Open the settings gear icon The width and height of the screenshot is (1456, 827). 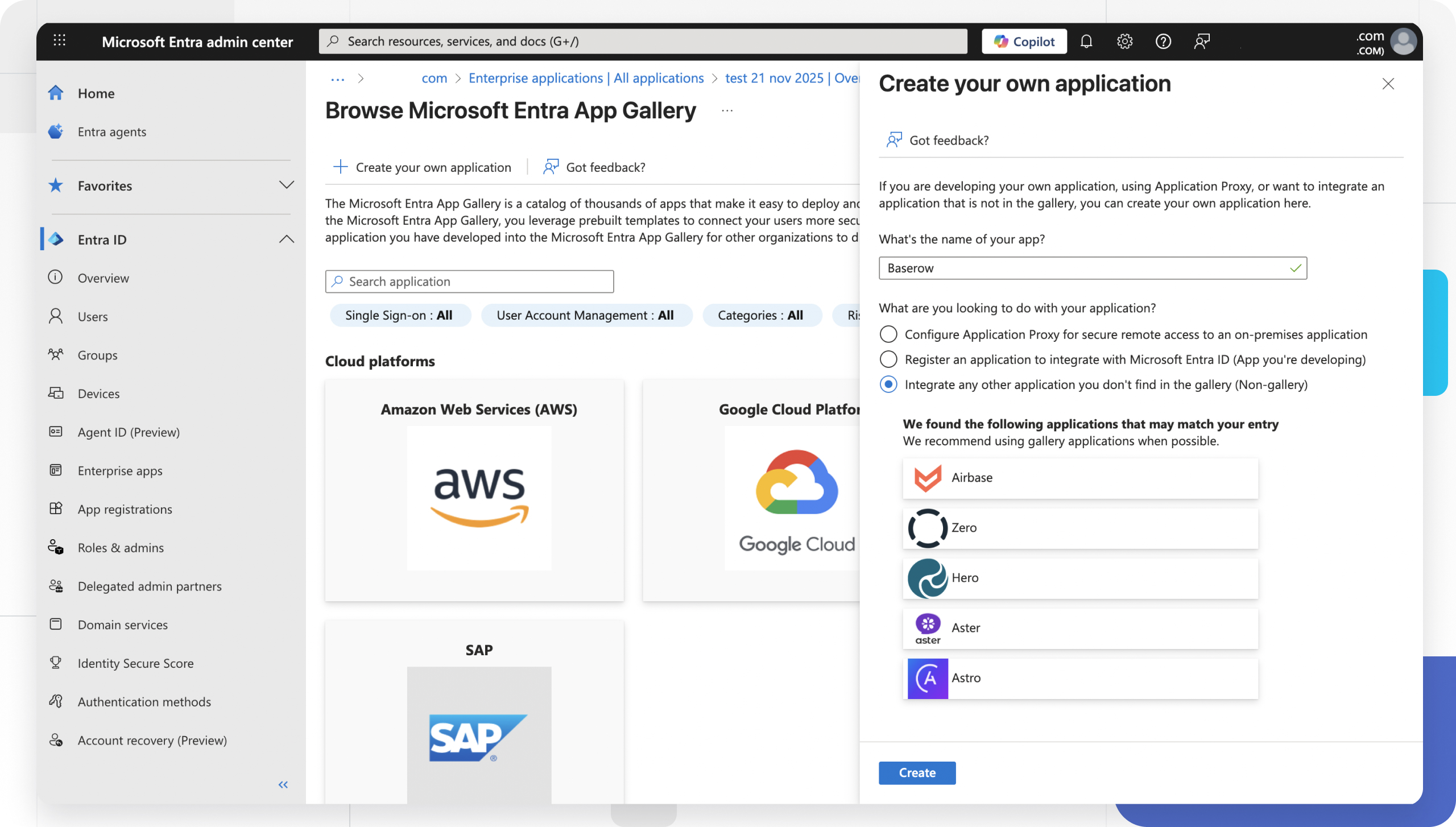[x=1125, y=41]
